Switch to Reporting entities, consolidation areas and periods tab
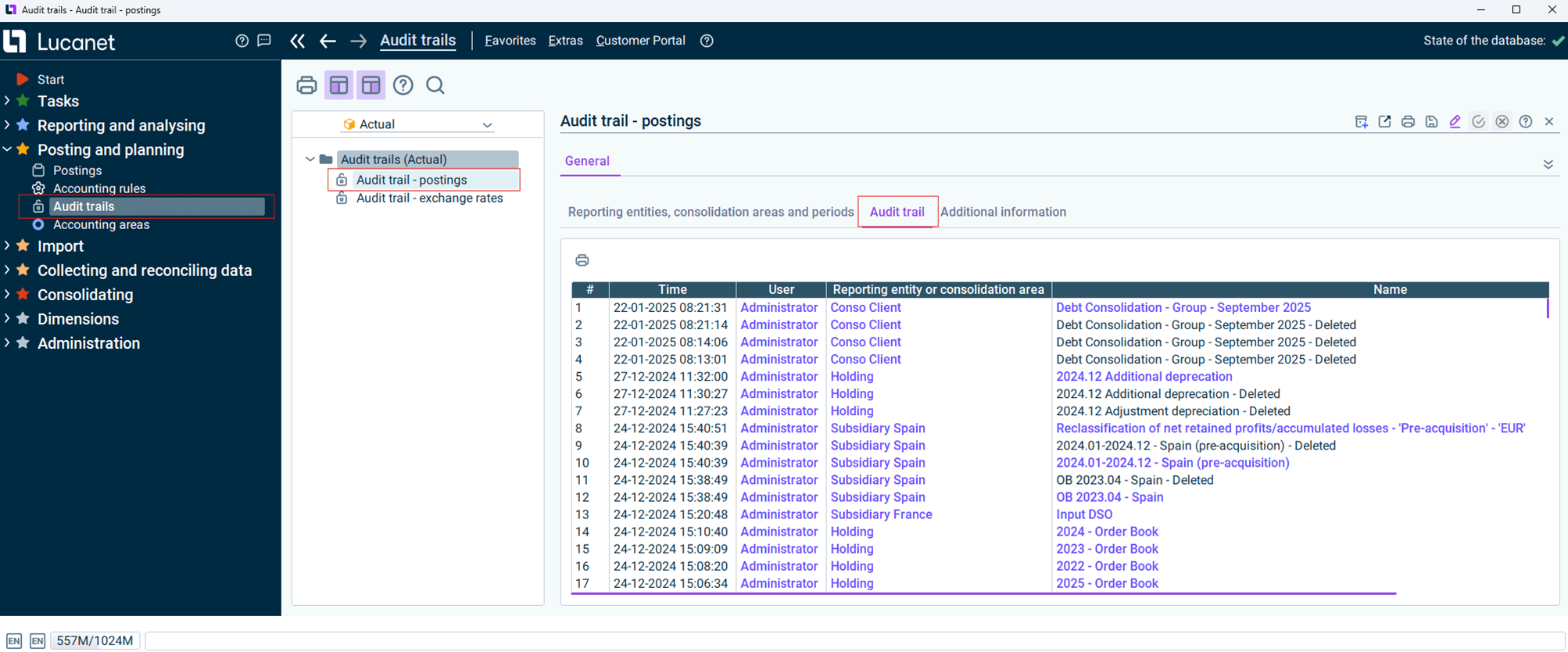Viewport: 1568px width, 652px height. [711, 212]
